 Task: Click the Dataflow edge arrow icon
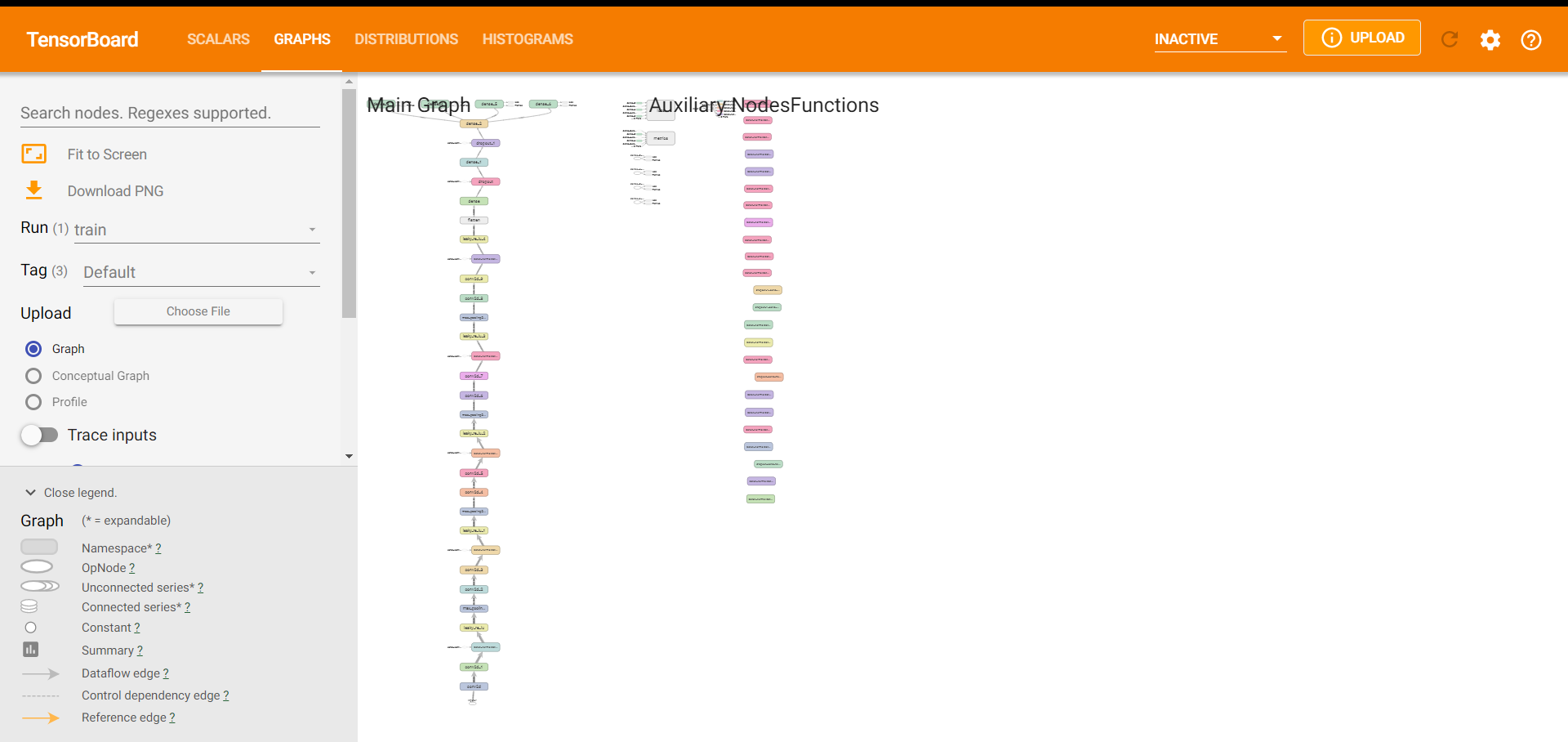coord(41,674)
